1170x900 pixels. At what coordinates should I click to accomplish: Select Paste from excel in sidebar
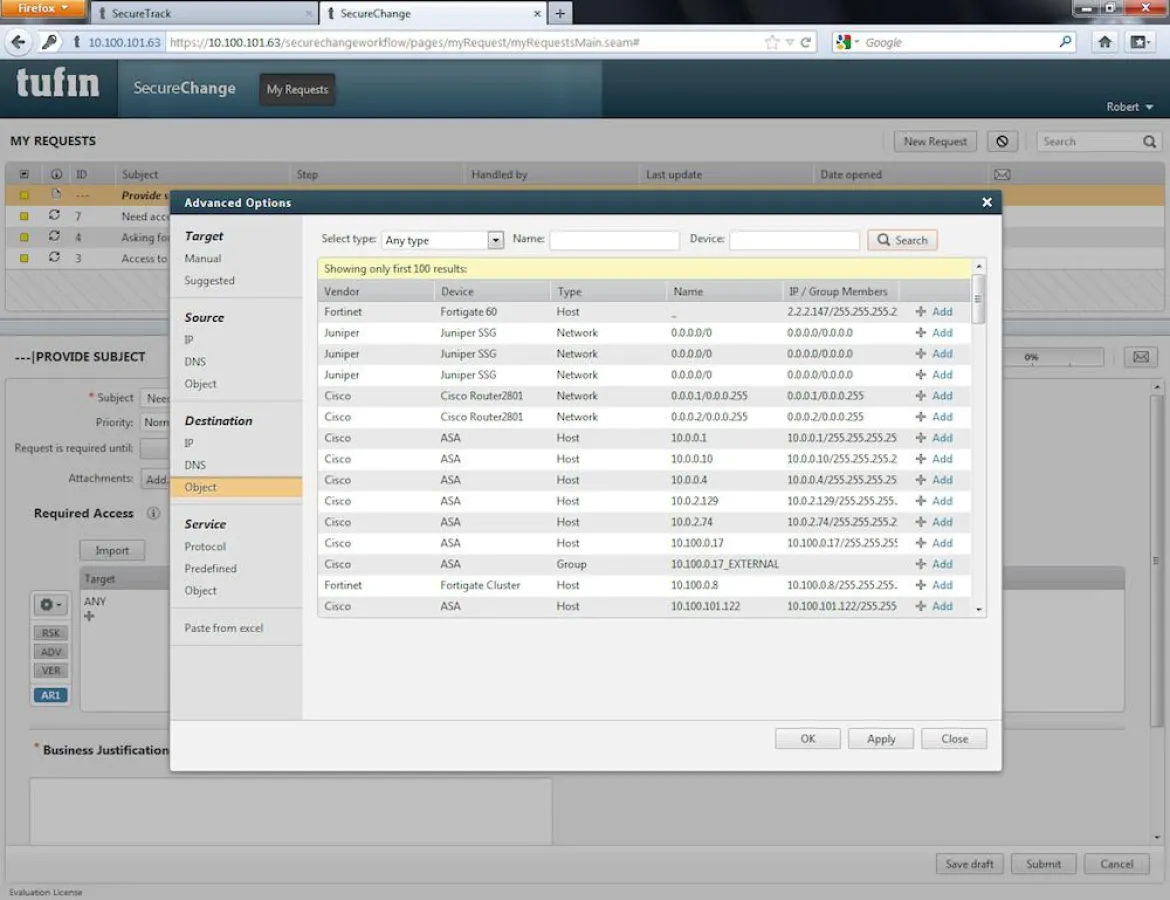(224, 628)
